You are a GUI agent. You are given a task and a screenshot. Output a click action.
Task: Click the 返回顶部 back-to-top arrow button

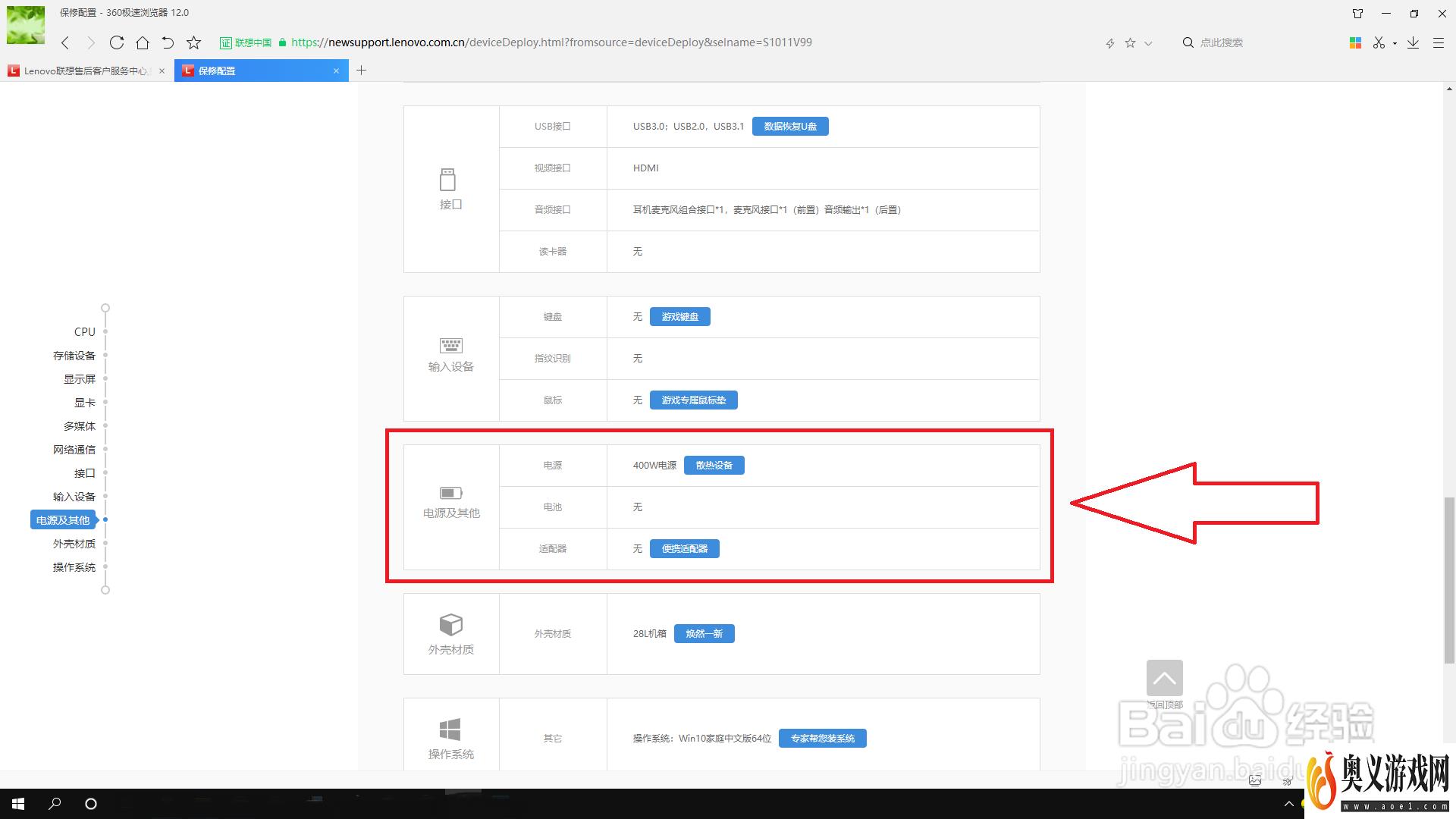point(1165,678)
